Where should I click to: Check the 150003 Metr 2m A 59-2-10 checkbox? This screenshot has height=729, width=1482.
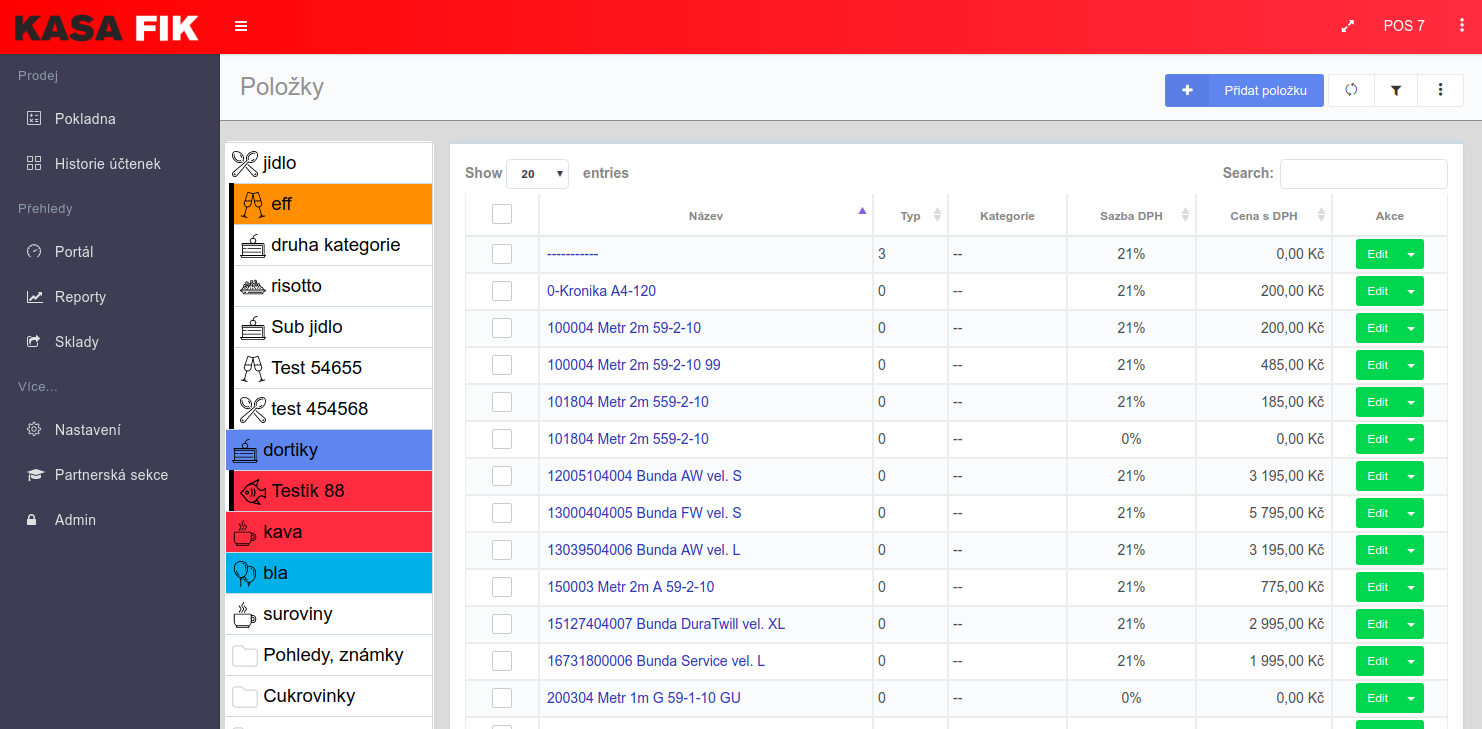502,587
